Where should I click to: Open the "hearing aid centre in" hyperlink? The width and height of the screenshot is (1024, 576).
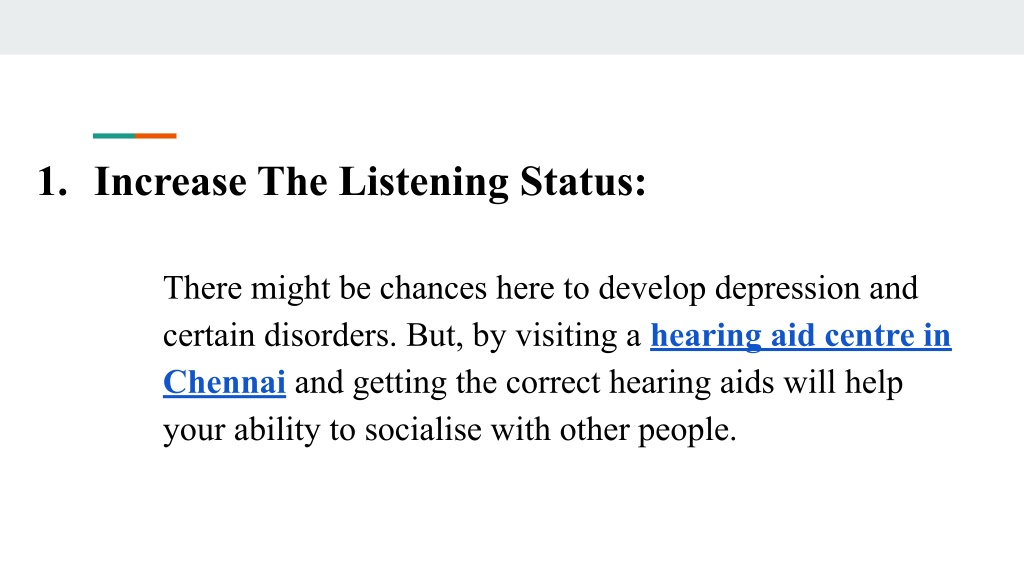point(801,336)
